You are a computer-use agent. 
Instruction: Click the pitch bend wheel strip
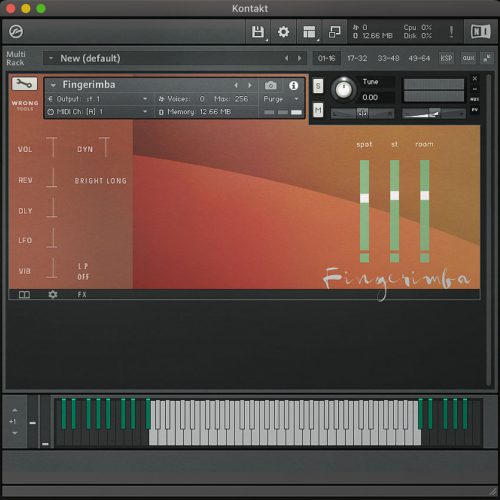pyautogui.click(x=33, y=422)
